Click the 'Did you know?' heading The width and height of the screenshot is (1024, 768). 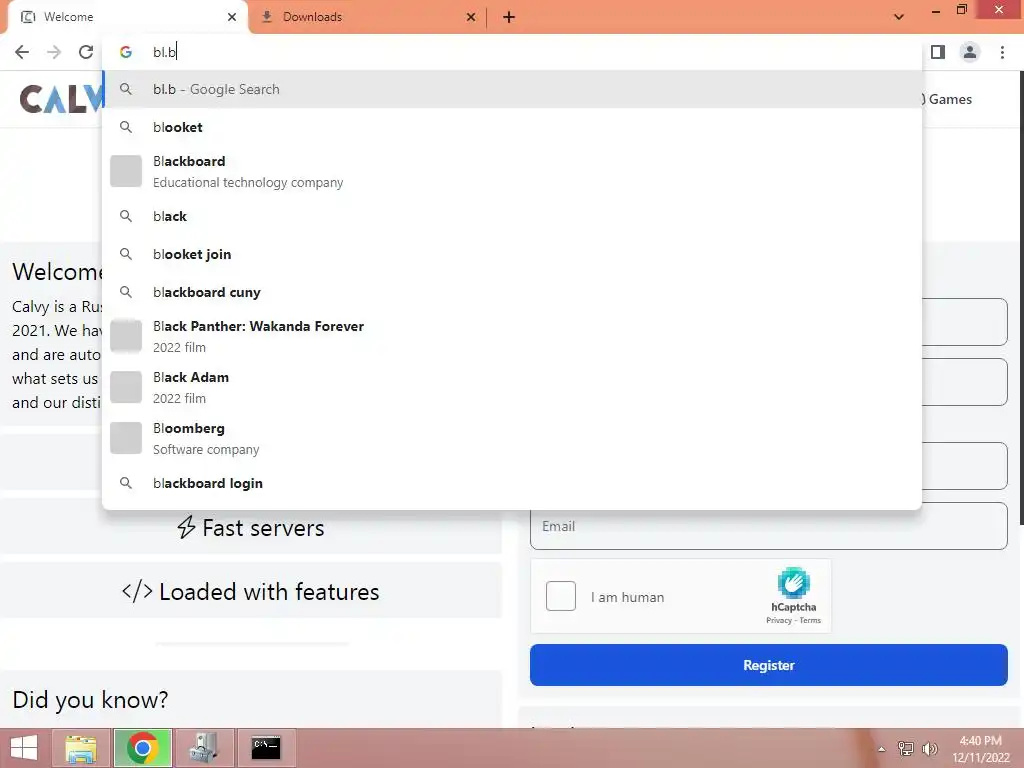pyautogui.click(x=90, y=700)
